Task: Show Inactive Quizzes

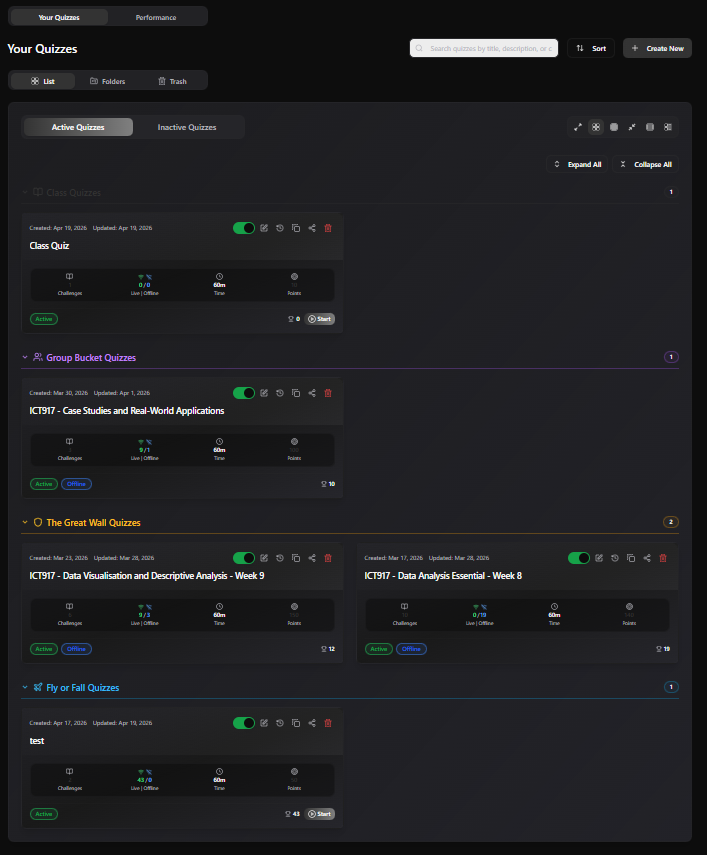Action: tap(187, 127)
